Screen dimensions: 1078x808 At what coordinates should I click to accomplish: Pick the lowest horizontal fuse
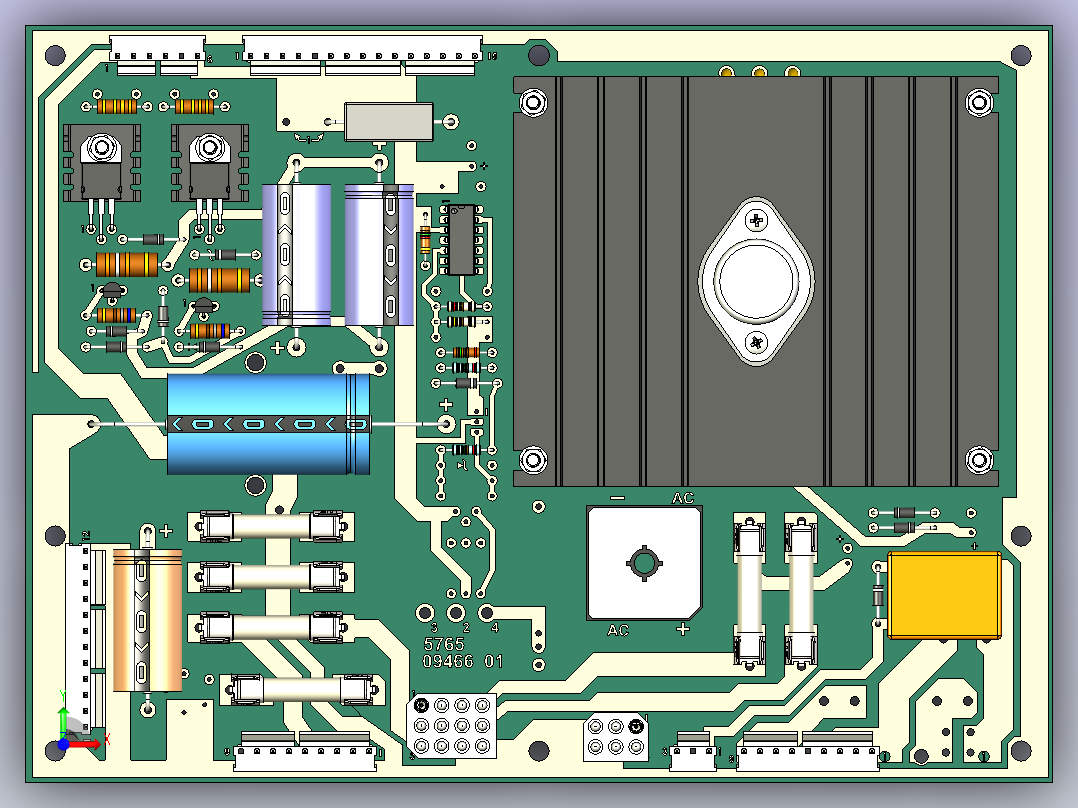coord(302,690)
